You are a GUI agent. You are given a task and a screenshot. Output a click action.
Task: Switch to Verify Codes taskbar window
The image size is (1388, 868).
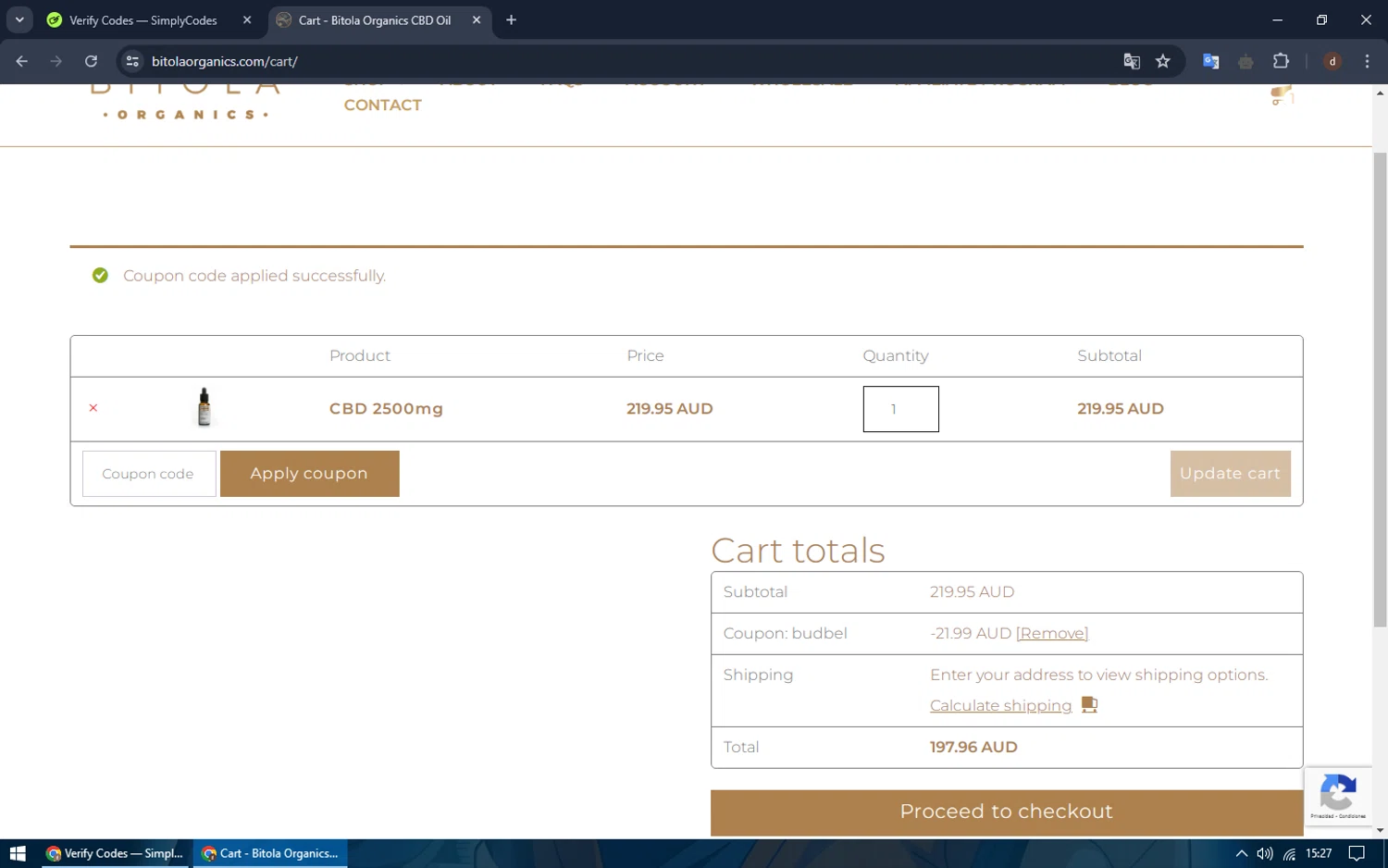[x=116, y=853]
